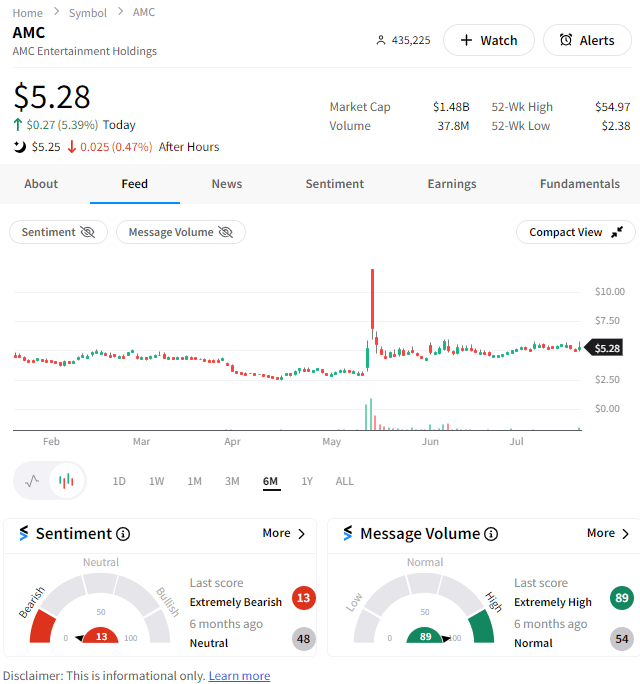Toggle Sentiment chart overlay eye icon

point(88,232)
